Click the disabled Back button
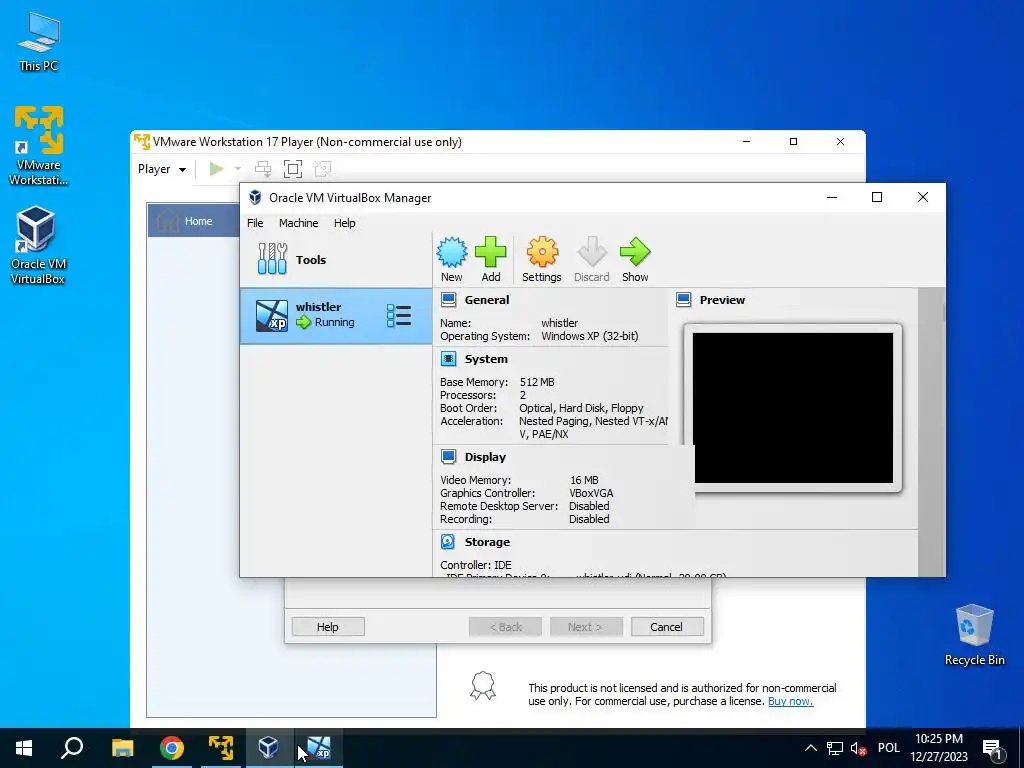The height and width of the screenshot is (768, 1024). (505, 627)
